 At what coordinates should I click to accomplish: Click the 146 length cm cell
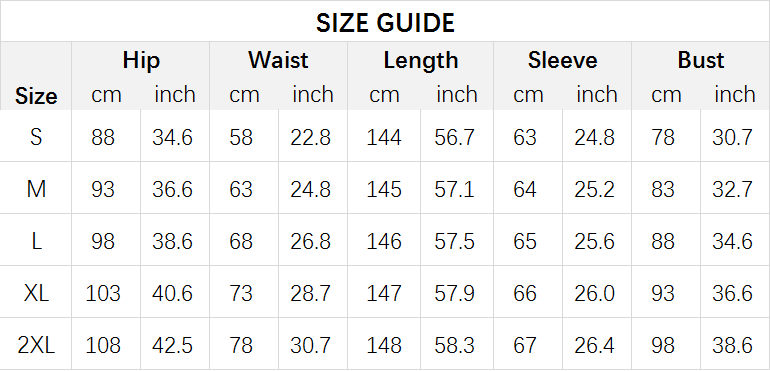coord(384,242)
